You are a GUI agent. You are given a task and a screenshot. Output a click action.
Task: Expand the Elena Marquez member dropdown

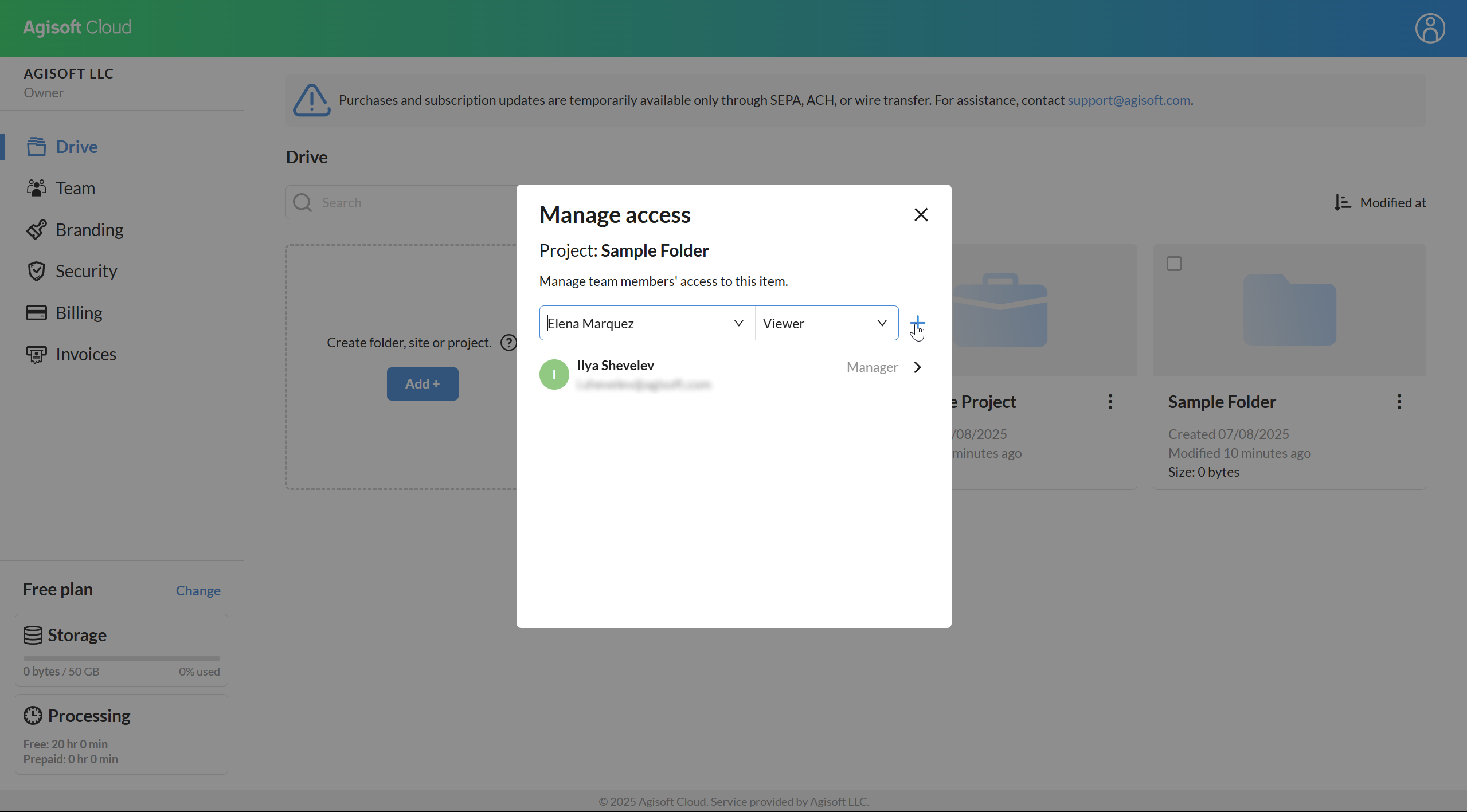click(x=738, y=323)
